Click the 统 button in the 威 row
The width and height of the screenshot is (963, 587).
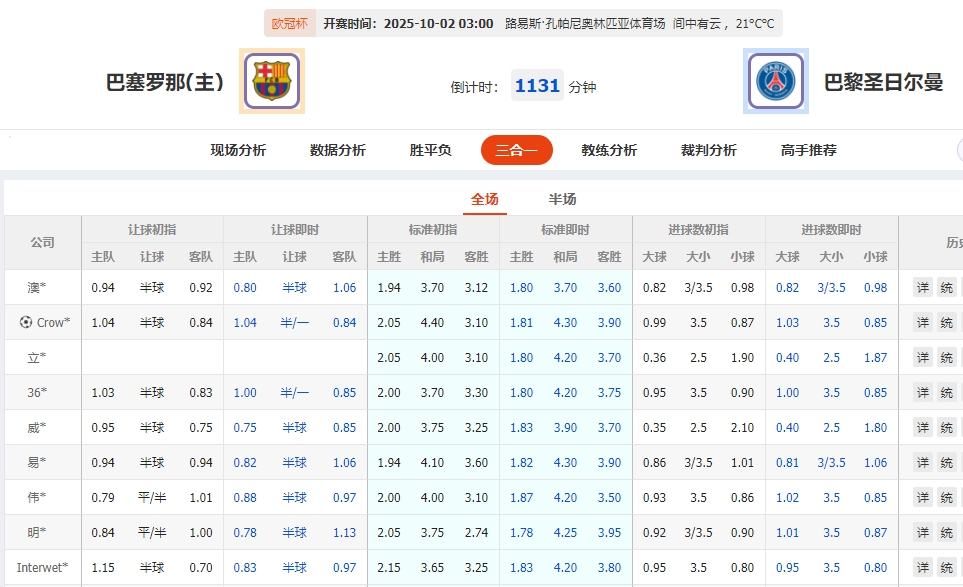pos(946,427)
